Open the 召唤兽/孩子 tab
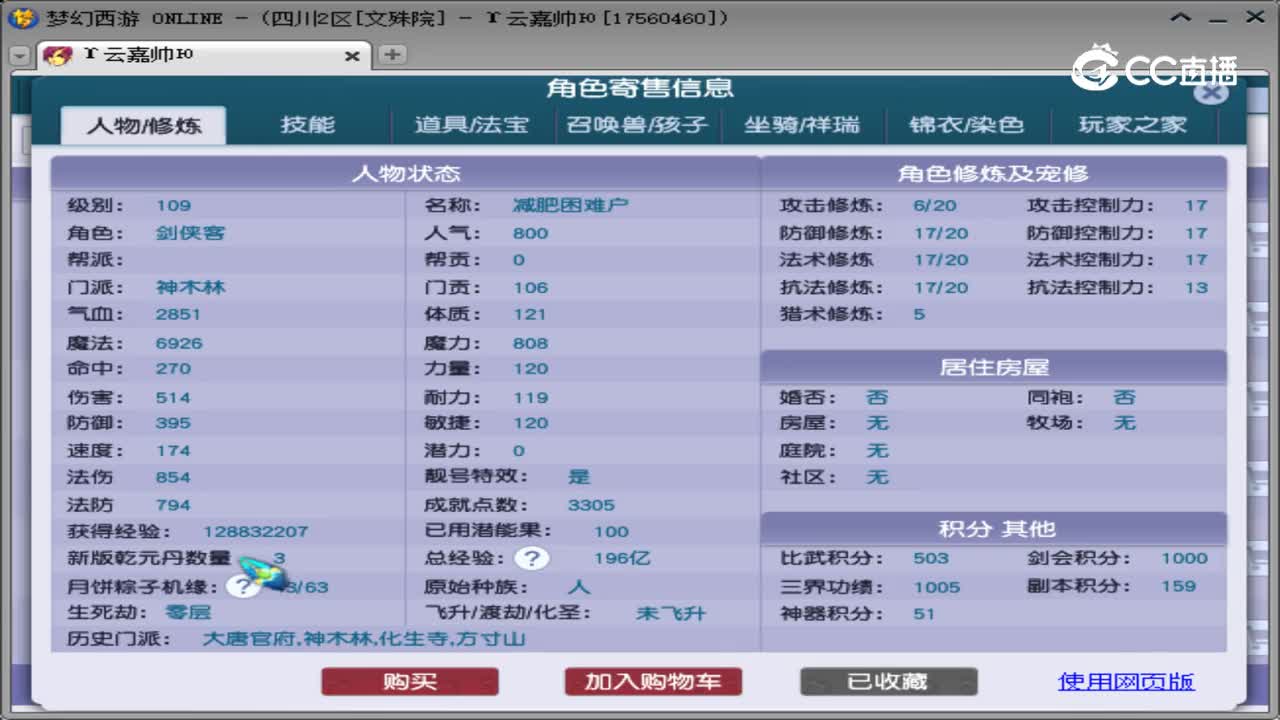The width and height of the screenshot is (1280, 720). pyautogui.click(x=637, y=125)
